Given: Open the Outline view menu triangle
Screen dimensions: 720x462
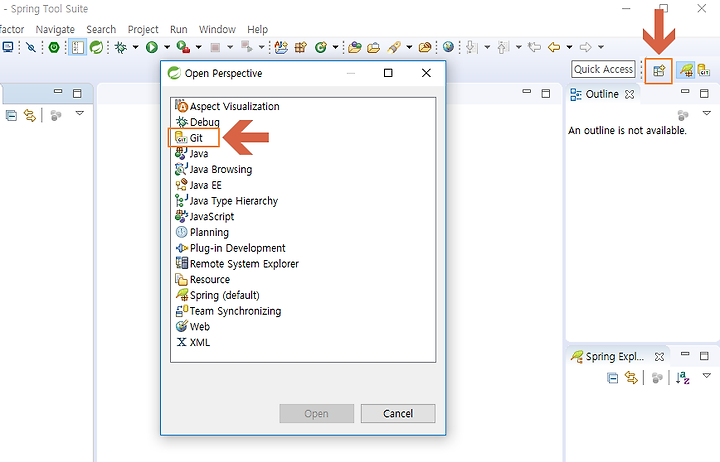Looking at the screenshot, I should click(707, 113).
